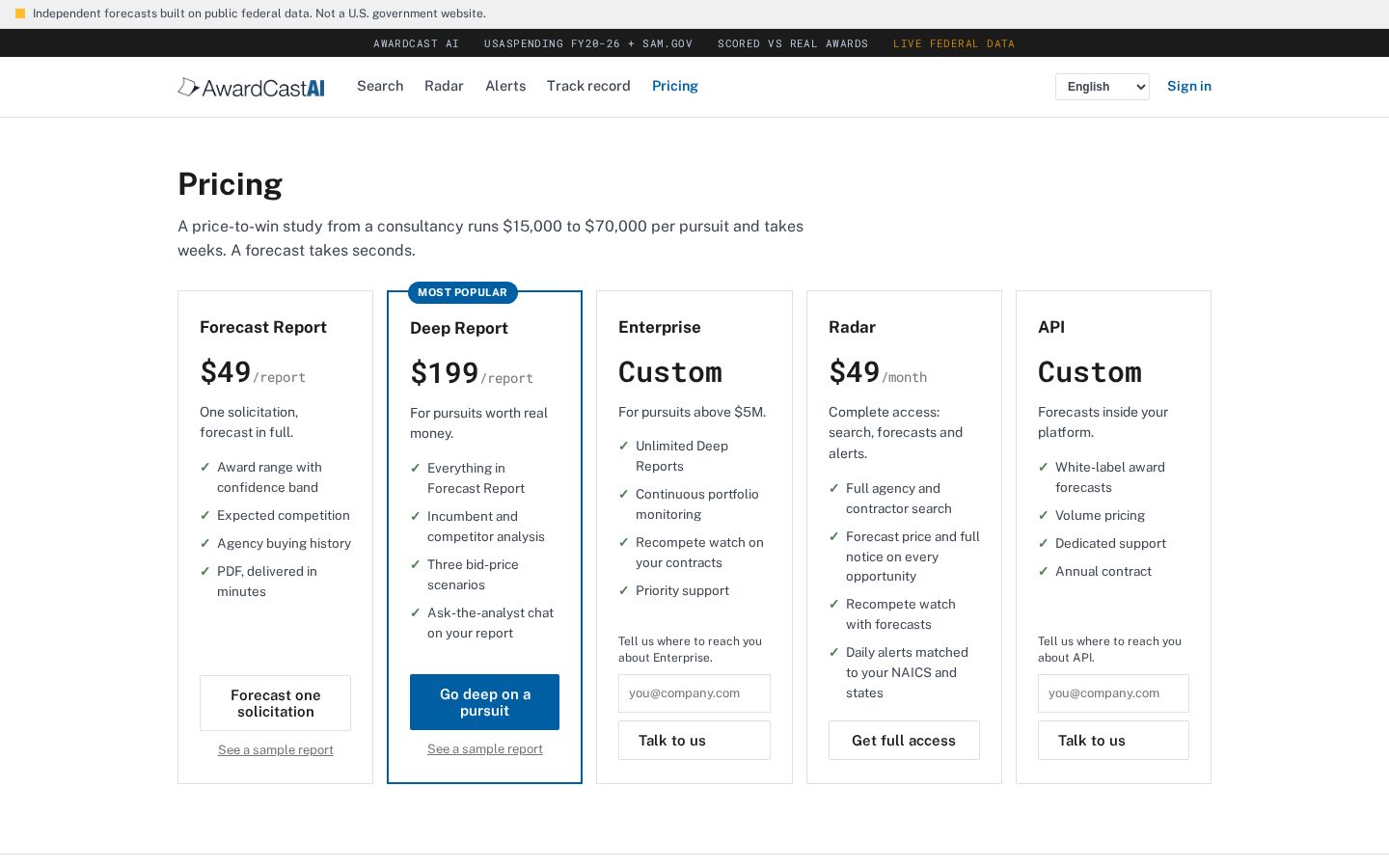1389x868 pixels.
Task: Click the 'Priority support' feature text
Action: [682, 590]
